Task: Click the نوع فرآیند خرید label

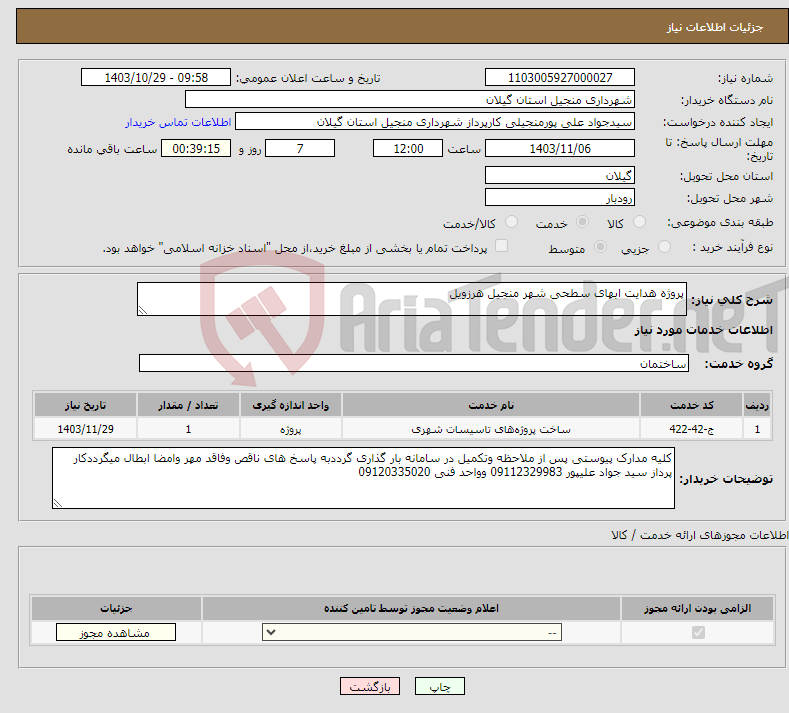Action: [x=733, y=247]
